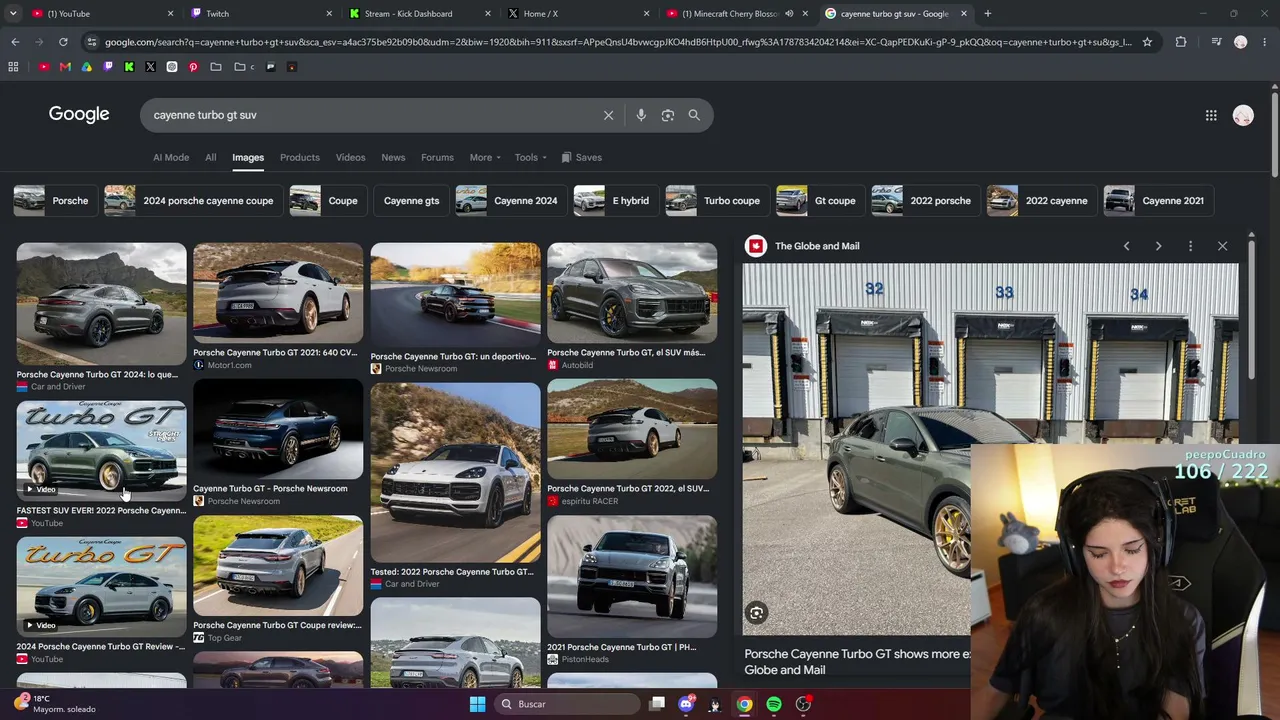Open the Pinterest bookmark icon

[x=193, y=67]
